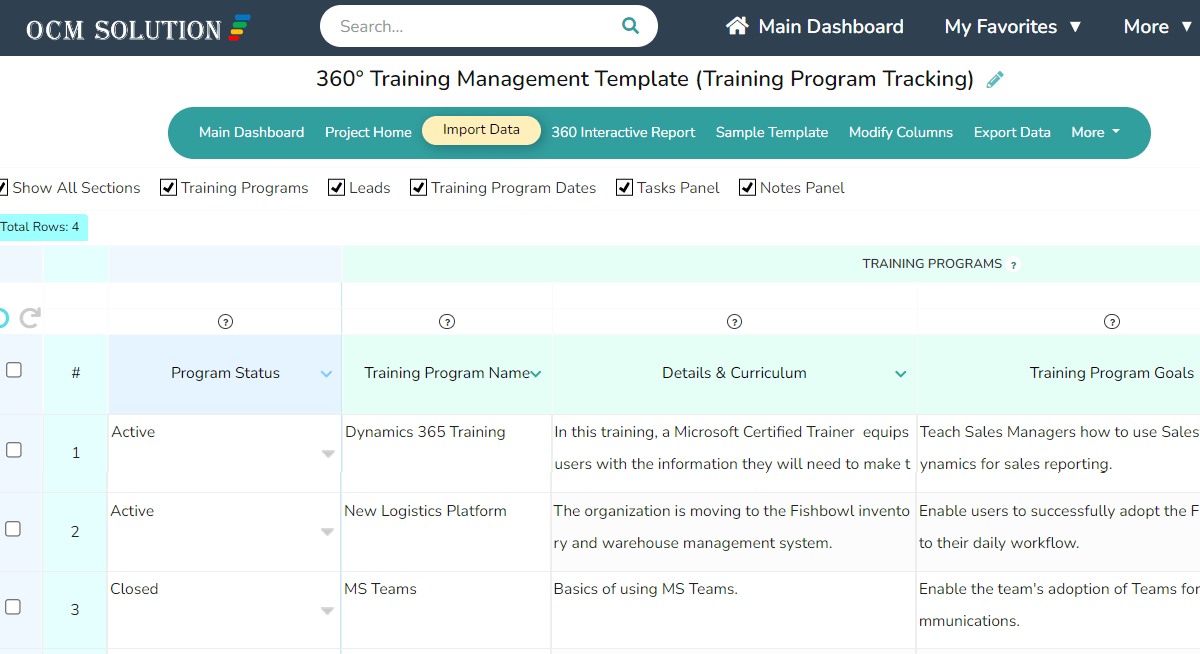Open help for the Program Status column
1200x654 pixels.
click(225, 322)
